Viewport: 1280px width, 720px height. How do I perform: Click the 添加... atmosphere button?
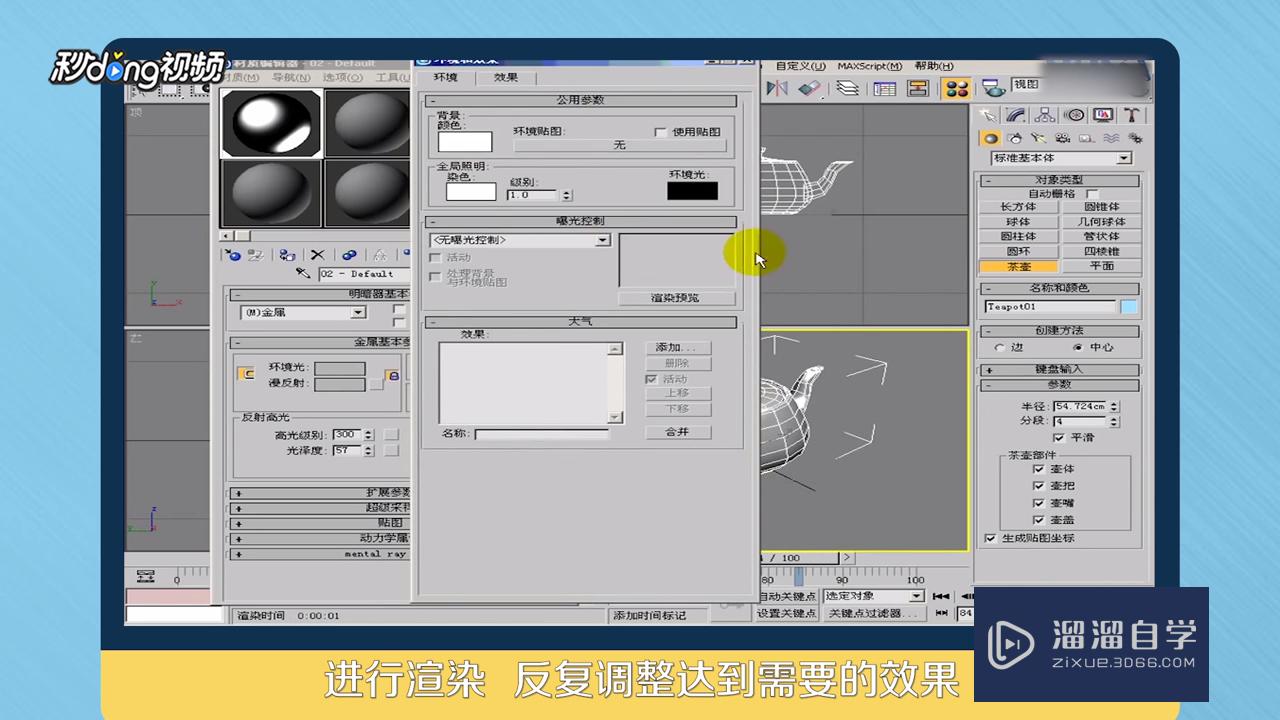pyautogui.click(x=677, y=348)
